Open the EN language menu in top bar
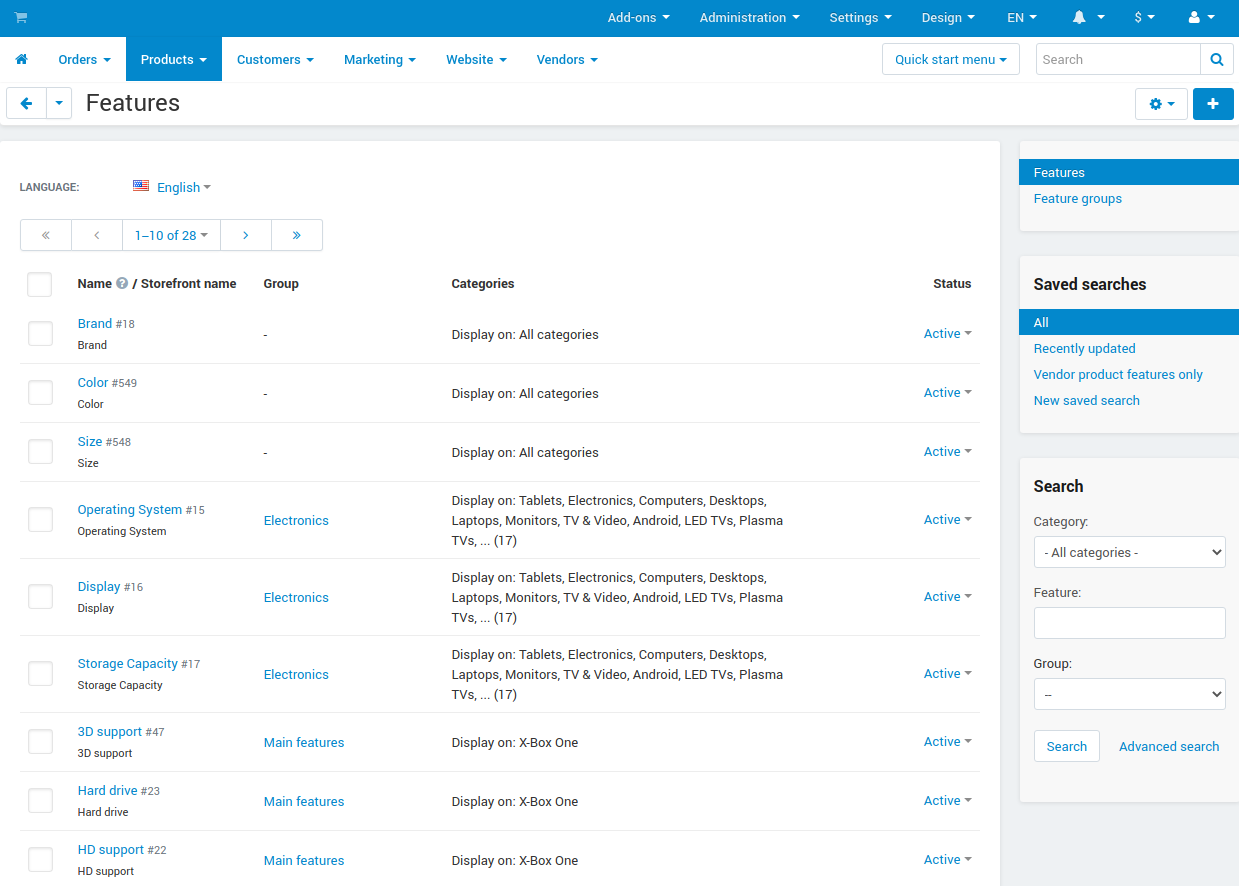Viewport: 1239px width, 886px height. point(1022,18)
